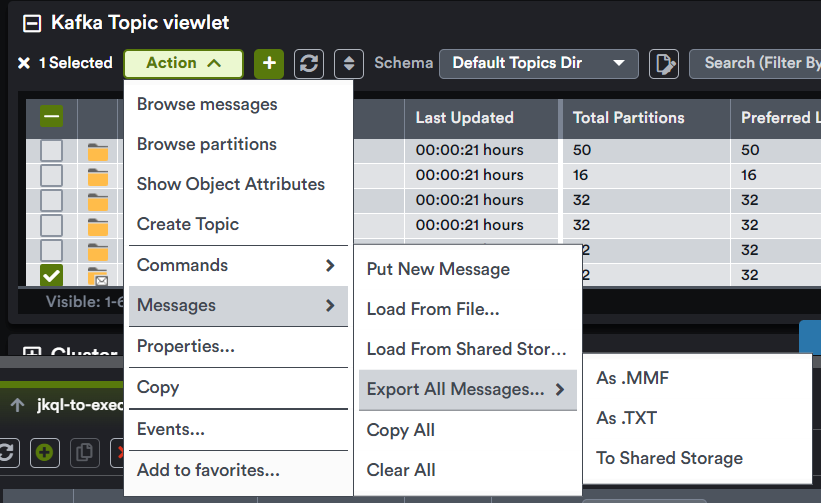The image size is (821, 503).
Task: Click Total Partitions value 16
Action: pyautogui.click(x=580, y=175)
